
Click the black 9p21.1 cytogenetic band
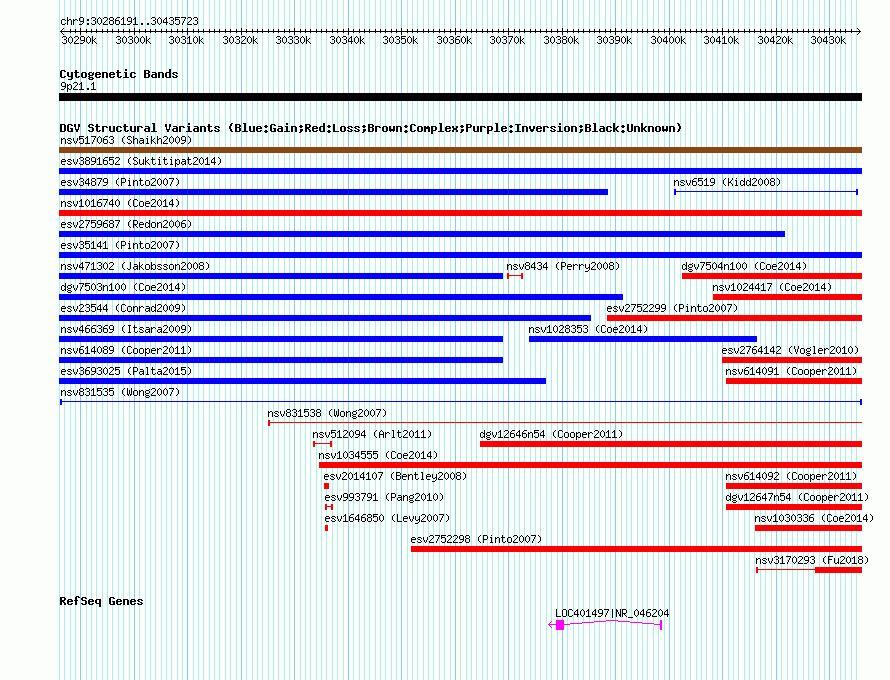tap(460, 97)
